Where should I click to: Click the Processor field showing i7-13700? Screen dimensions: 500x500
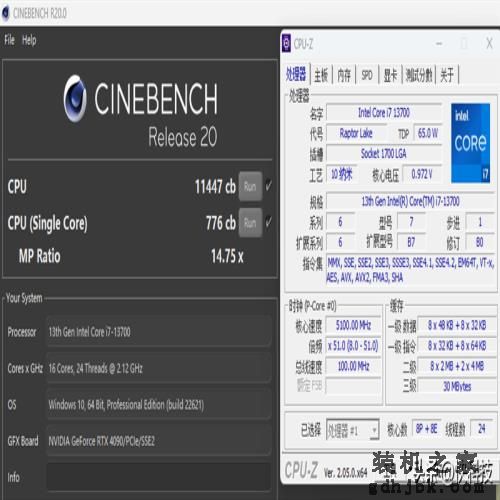[159, 332]
